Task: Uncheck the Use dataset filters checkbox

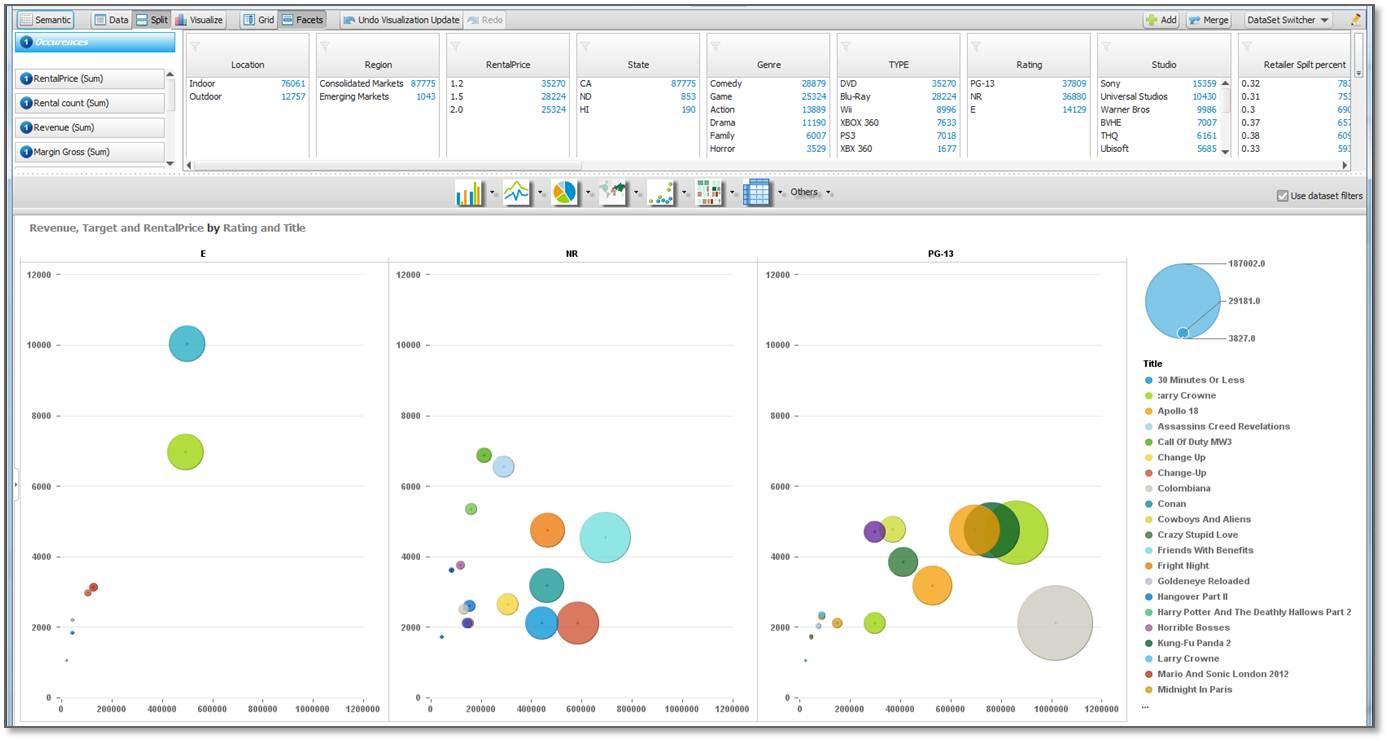Action: [x=1283, y=196]
